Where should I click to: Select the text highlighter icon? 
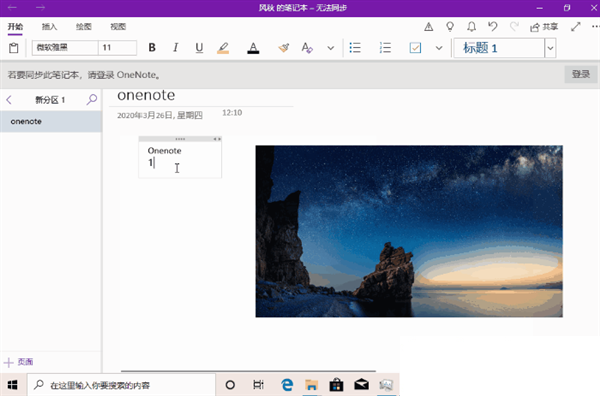pos(223,48)
